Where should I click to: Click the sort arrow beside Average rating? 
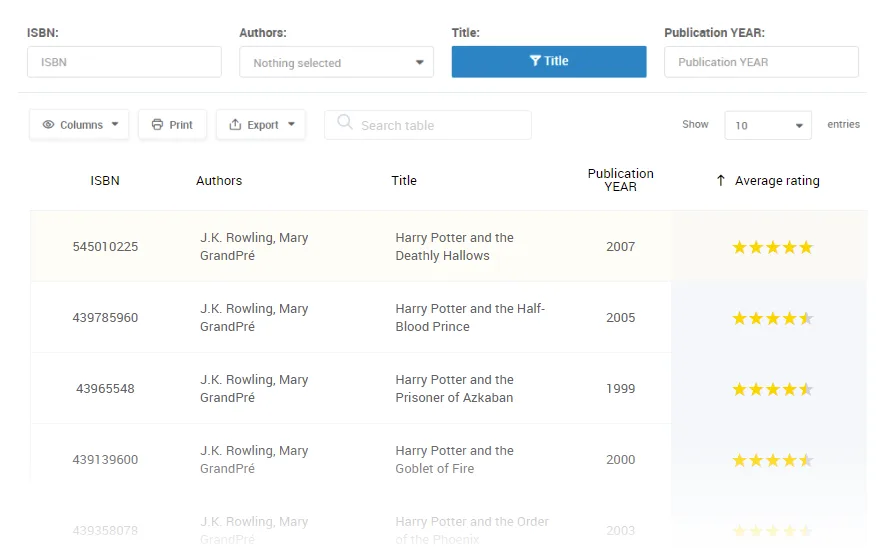tap(720, 181)
